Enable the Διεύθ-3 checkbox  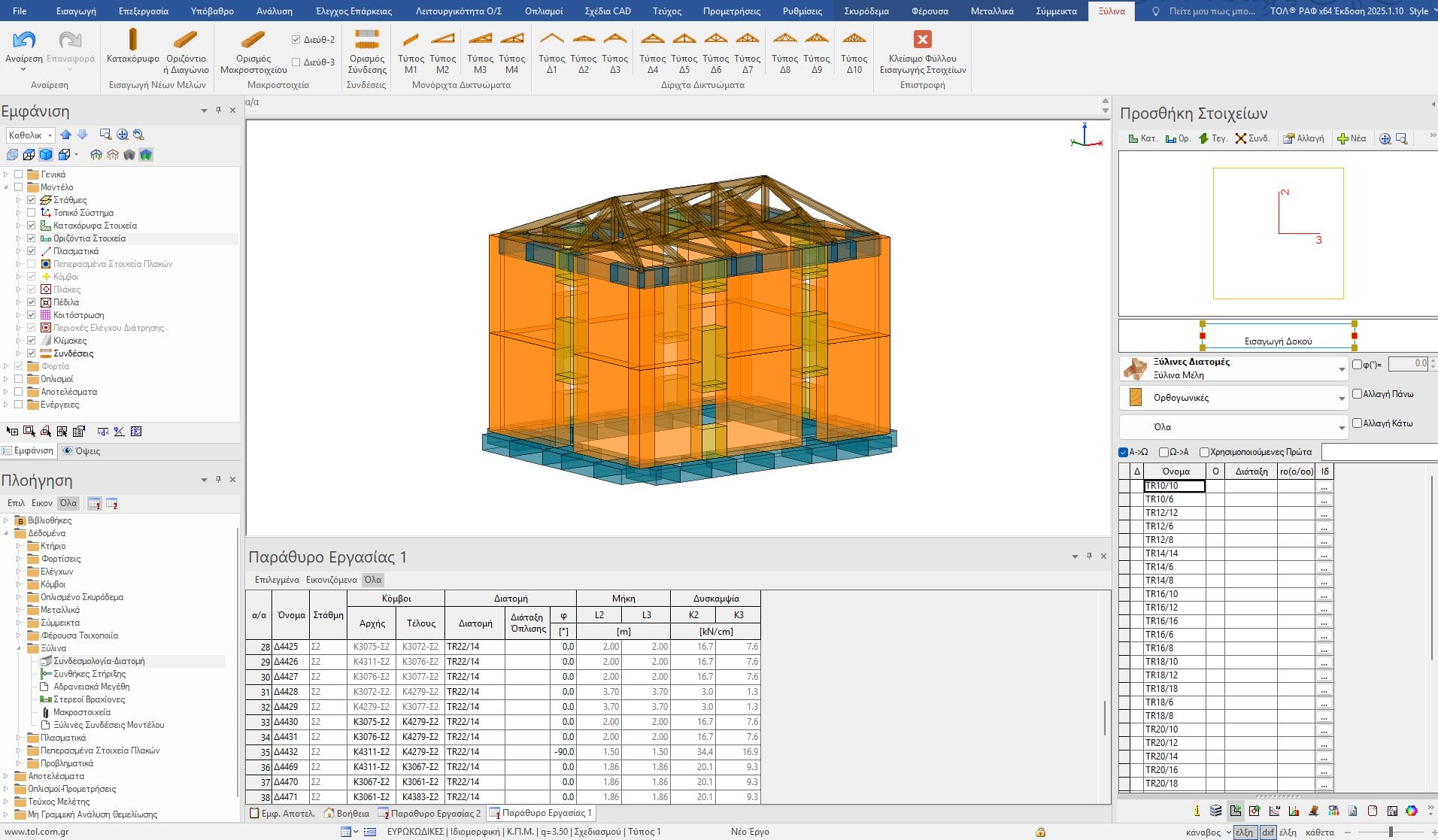coord(296,62)
